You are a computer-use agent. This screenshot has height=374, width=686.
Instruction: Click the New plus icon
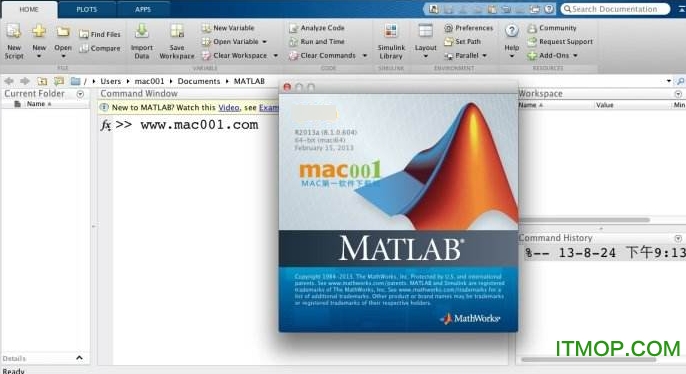pyautogui.click(x=39, y=31)
